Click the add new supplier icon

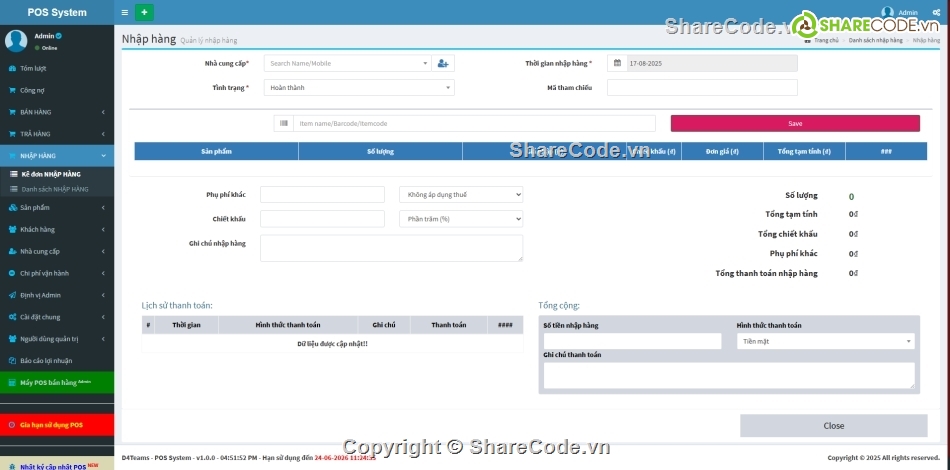pos(443,63)
